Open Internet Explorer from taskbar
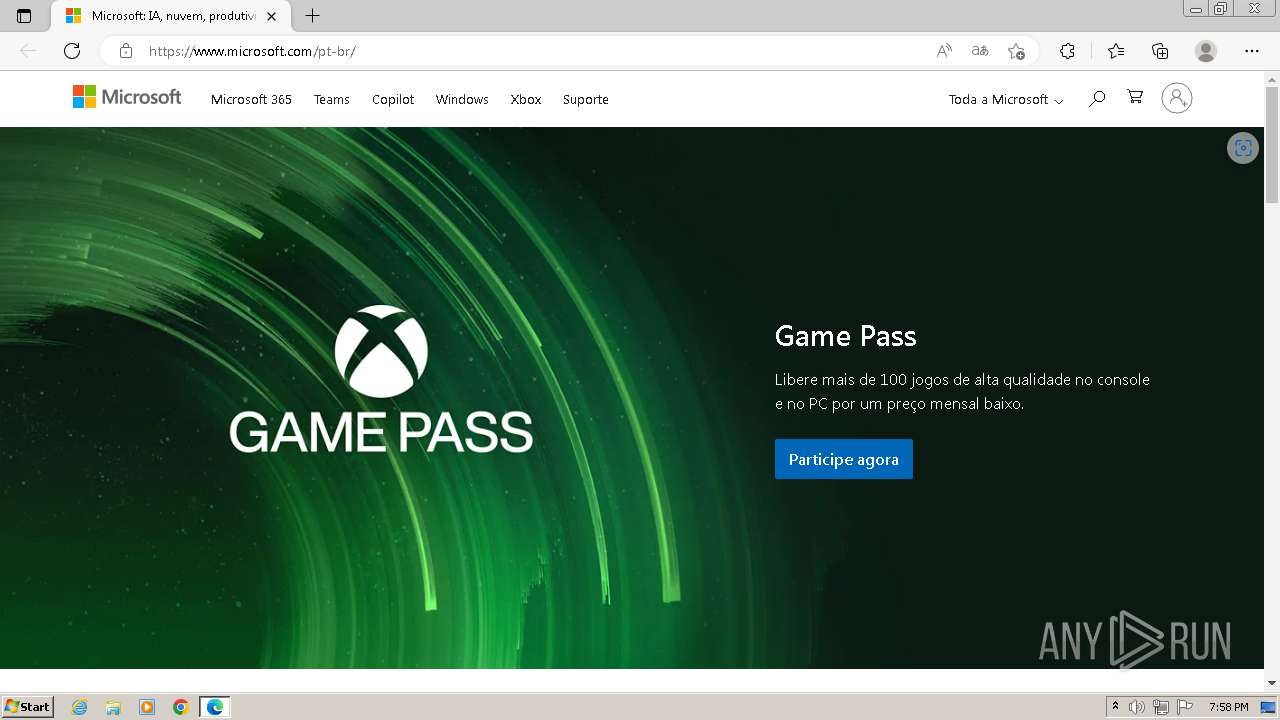 pos(80,707)
